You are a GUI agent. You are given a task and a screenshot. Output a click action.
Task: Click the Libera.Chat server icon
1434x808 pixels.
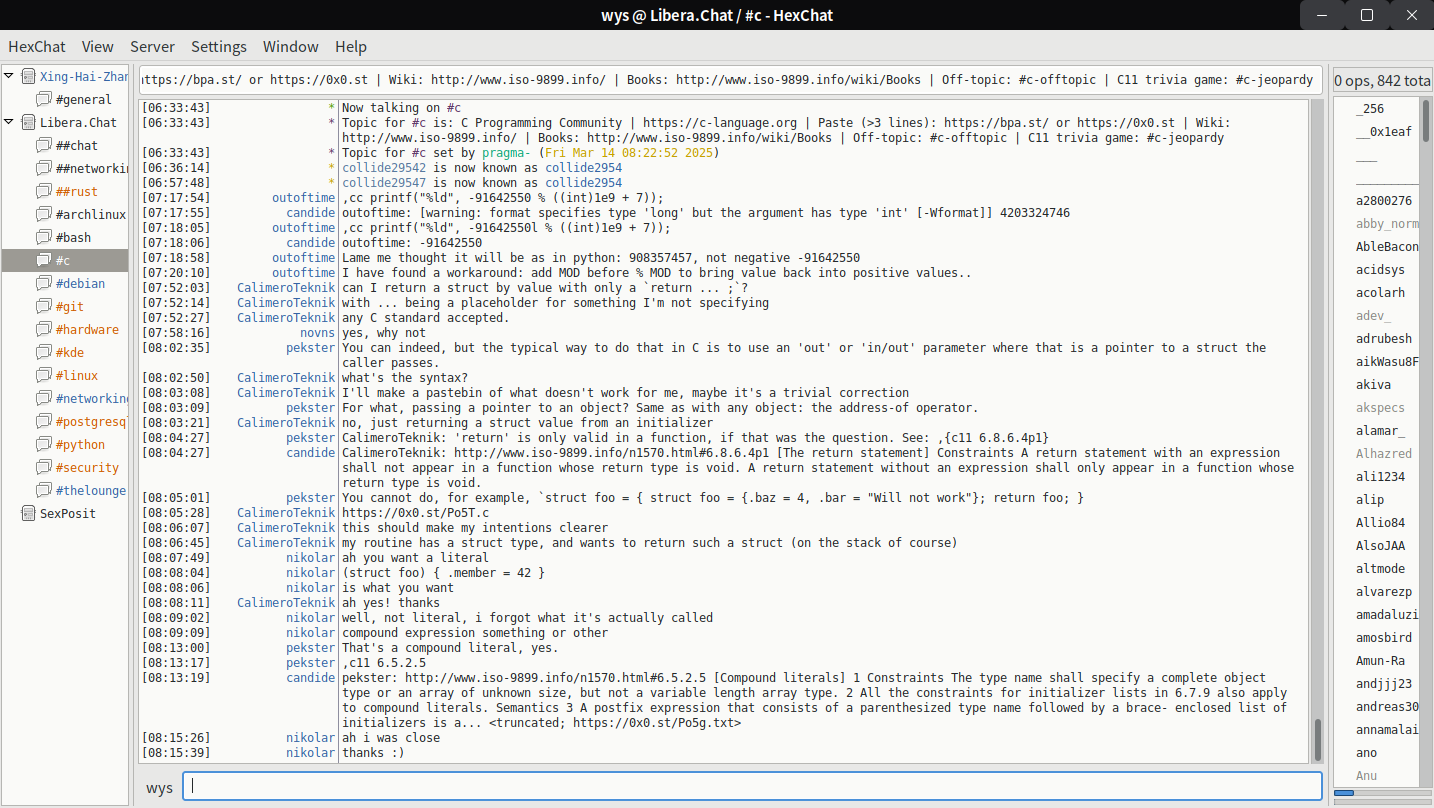point(28,122)
